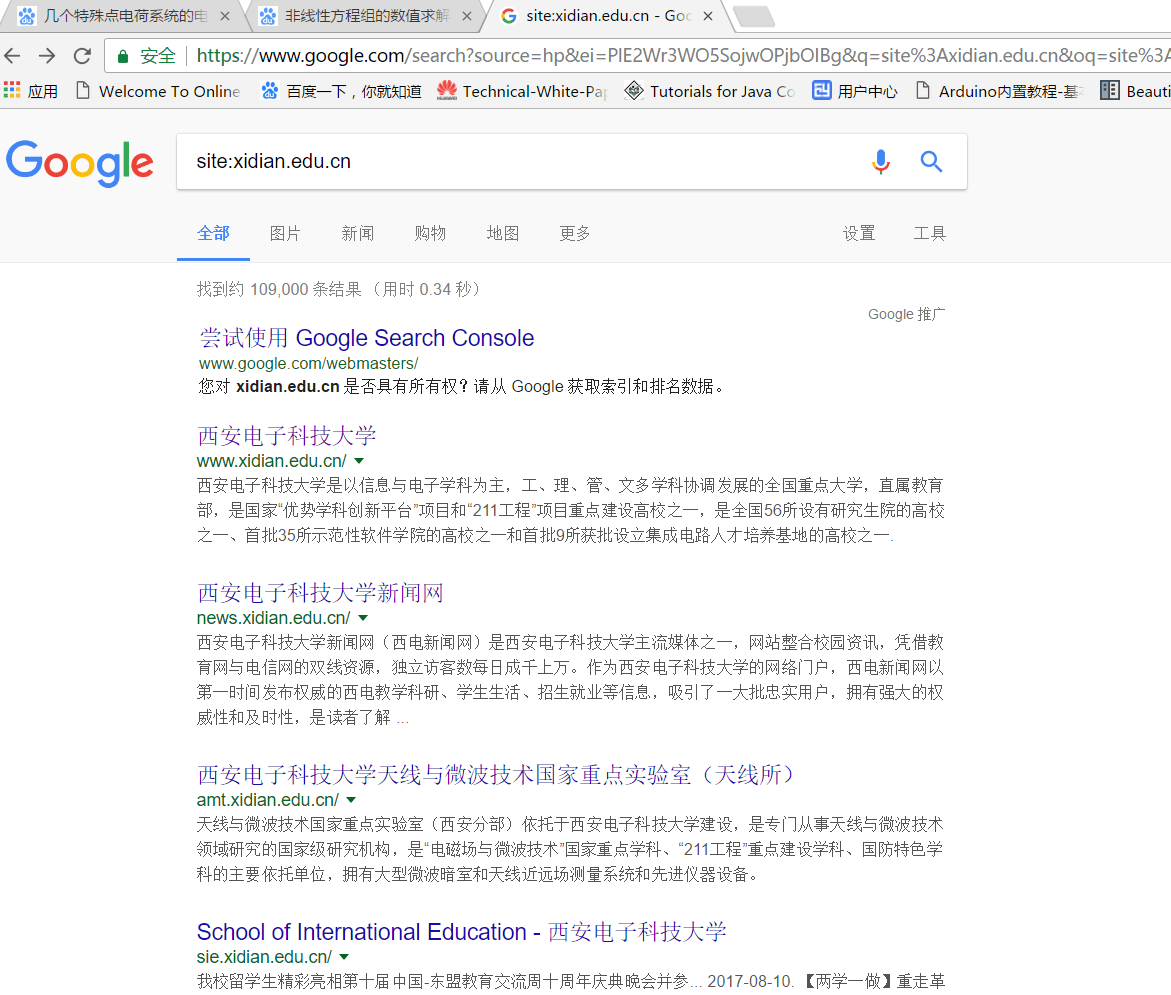Viewport: 1171px width, 995px height.
Task: Open Tutorials for Java bookmark
Action: coord(709,91)
